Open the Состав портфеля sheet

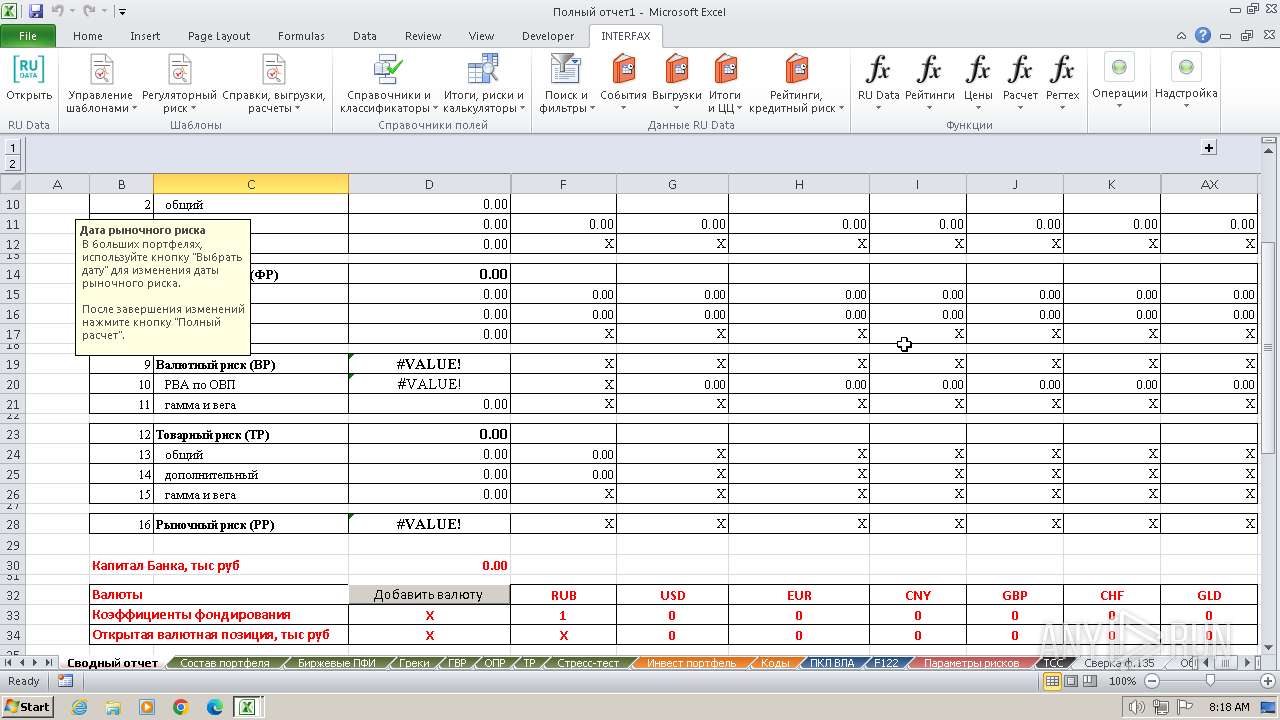tap(225, 663)
